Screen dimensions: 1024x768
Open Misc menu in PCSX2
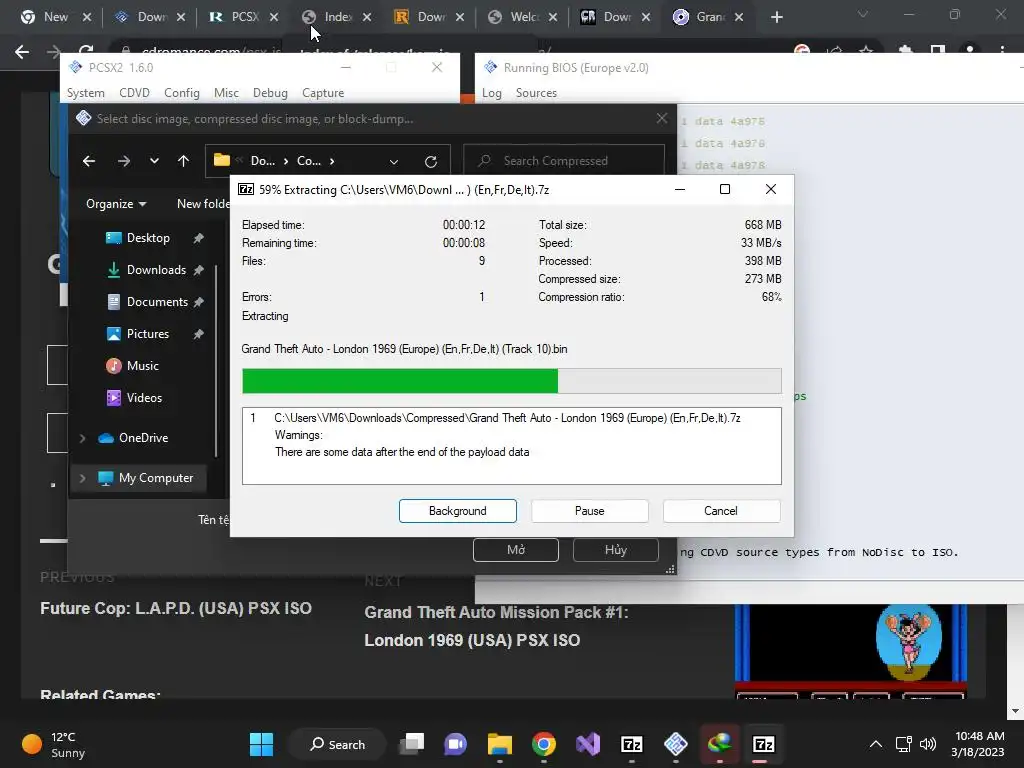[226, 93]
